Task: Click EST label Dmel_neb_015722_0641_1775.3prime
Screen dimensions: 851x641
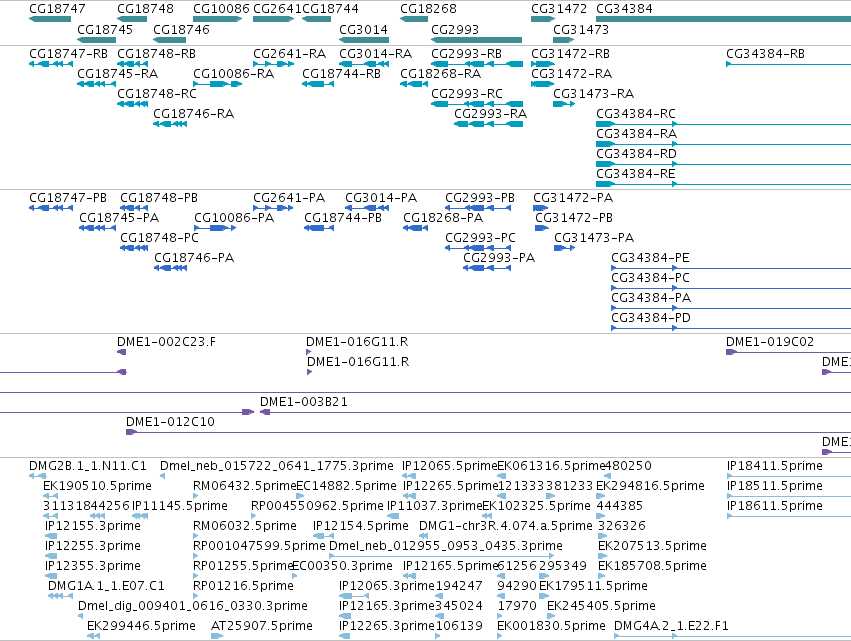Action: (x=277, y=466)
